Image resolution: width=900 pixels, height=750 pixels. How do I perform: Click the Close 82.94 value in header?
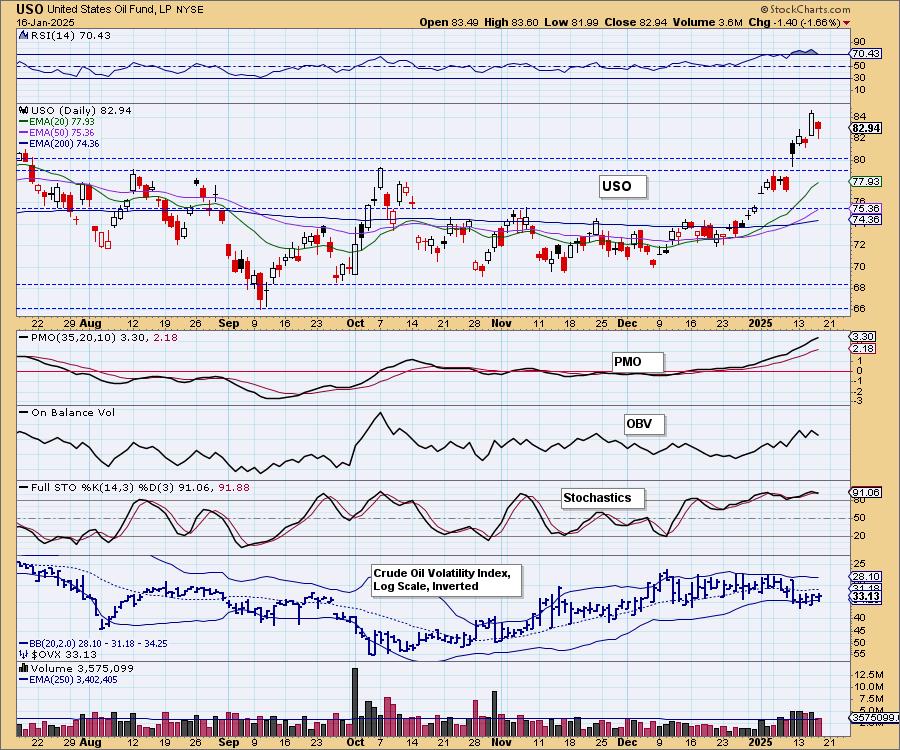(x=636, y=22)
